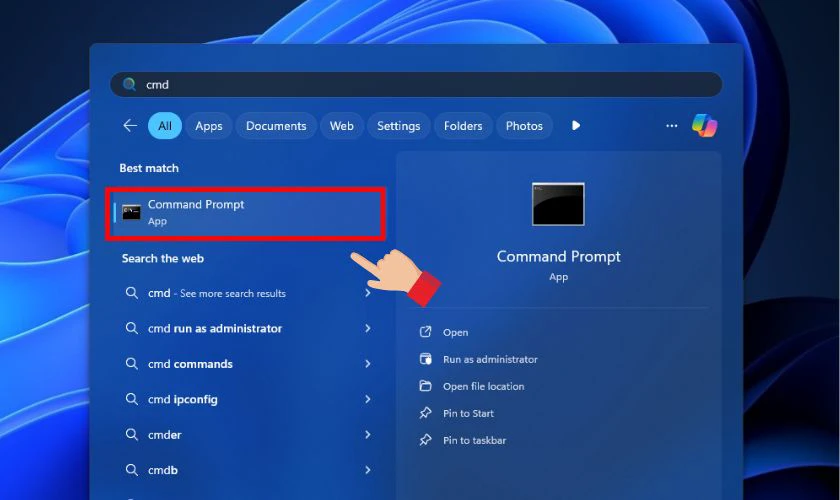Switch to the Documents filter tab
The height and width of the screenshot is (500, 840).
pyautogui.click(x=276, y=126)
